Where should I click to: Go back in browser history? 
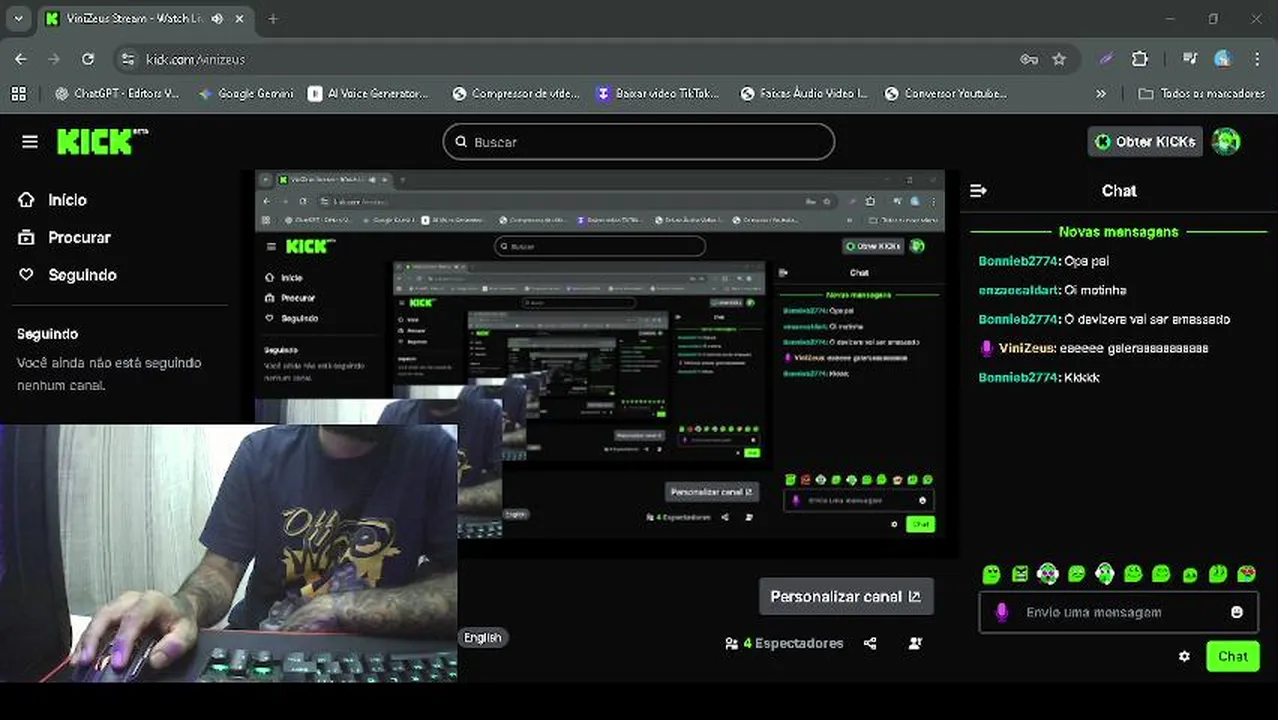pyautogui.click(x=21, y=59)
